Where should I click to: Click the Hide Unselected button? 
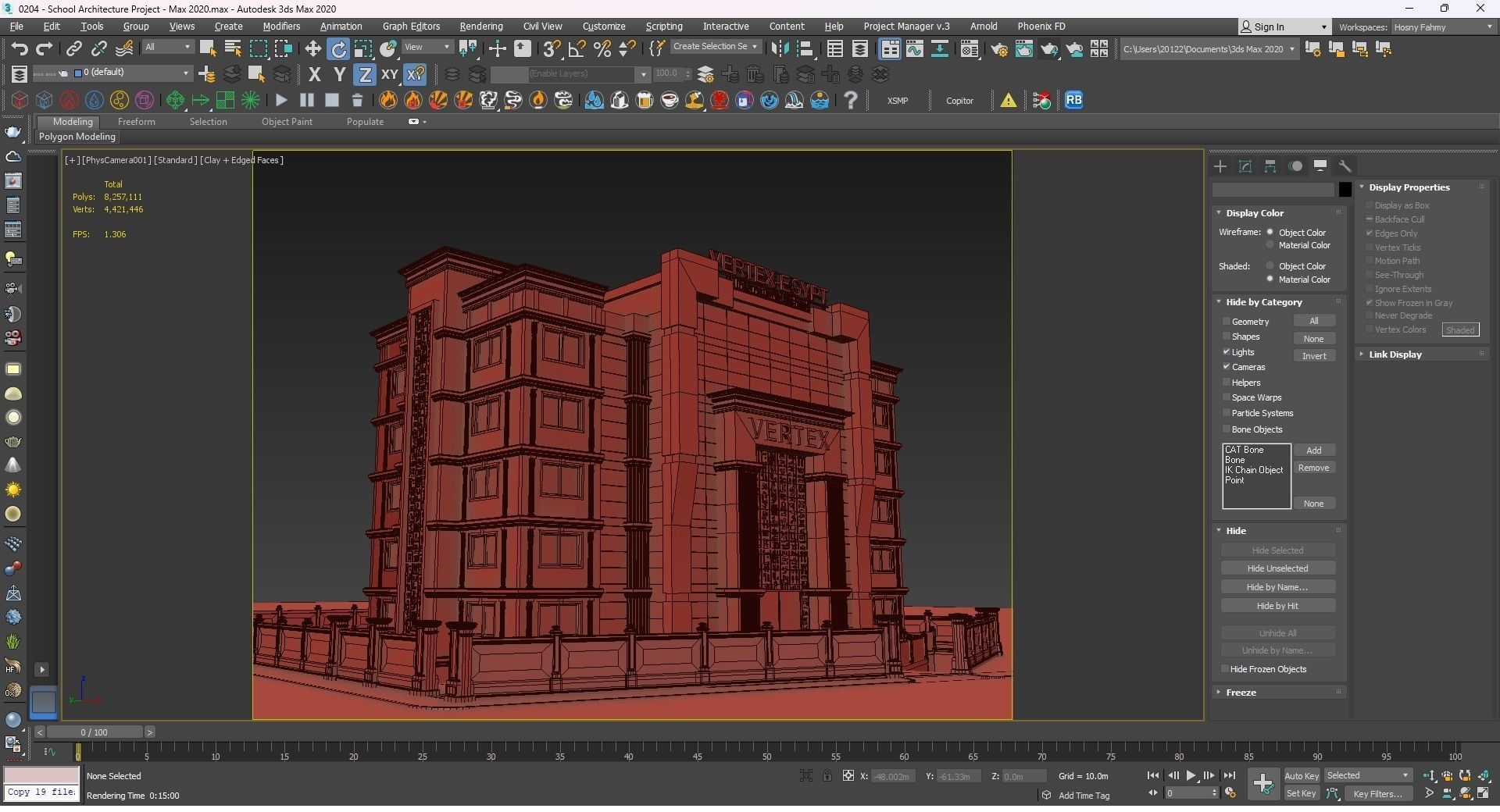click(x=1277, y=568)
